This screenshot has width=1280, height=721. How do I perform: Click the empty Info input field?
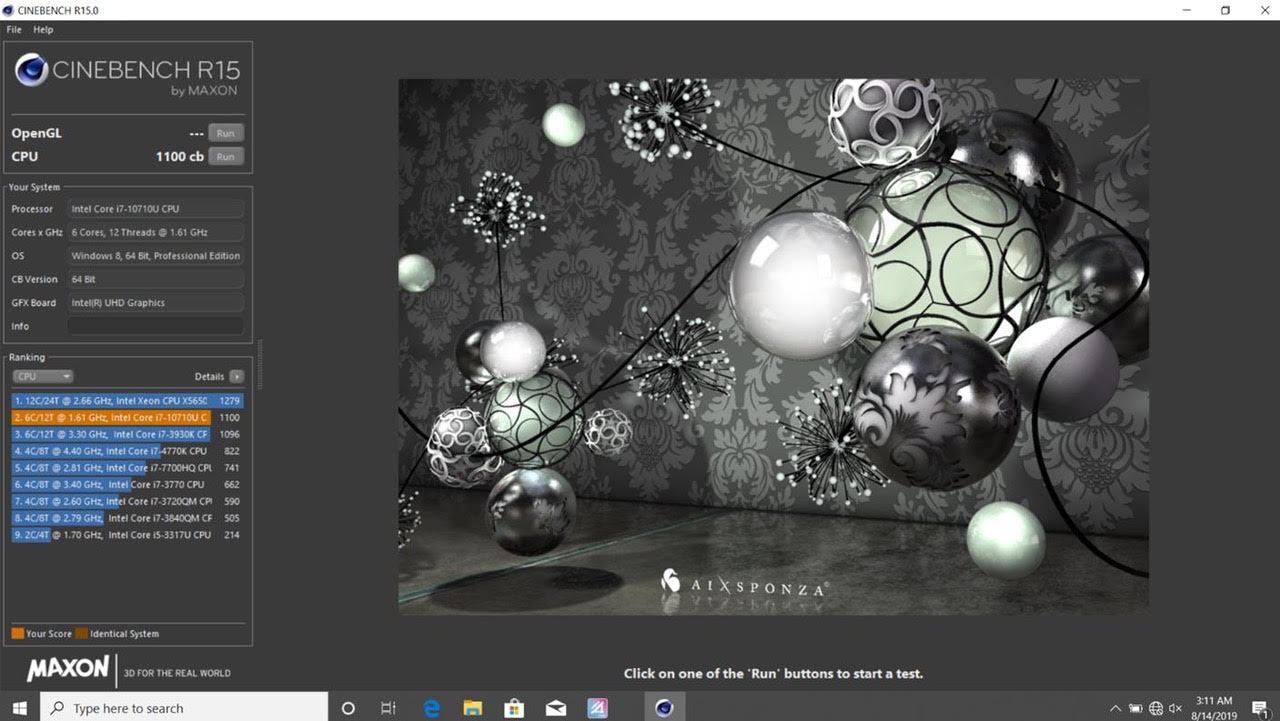[x=156, y=326]
